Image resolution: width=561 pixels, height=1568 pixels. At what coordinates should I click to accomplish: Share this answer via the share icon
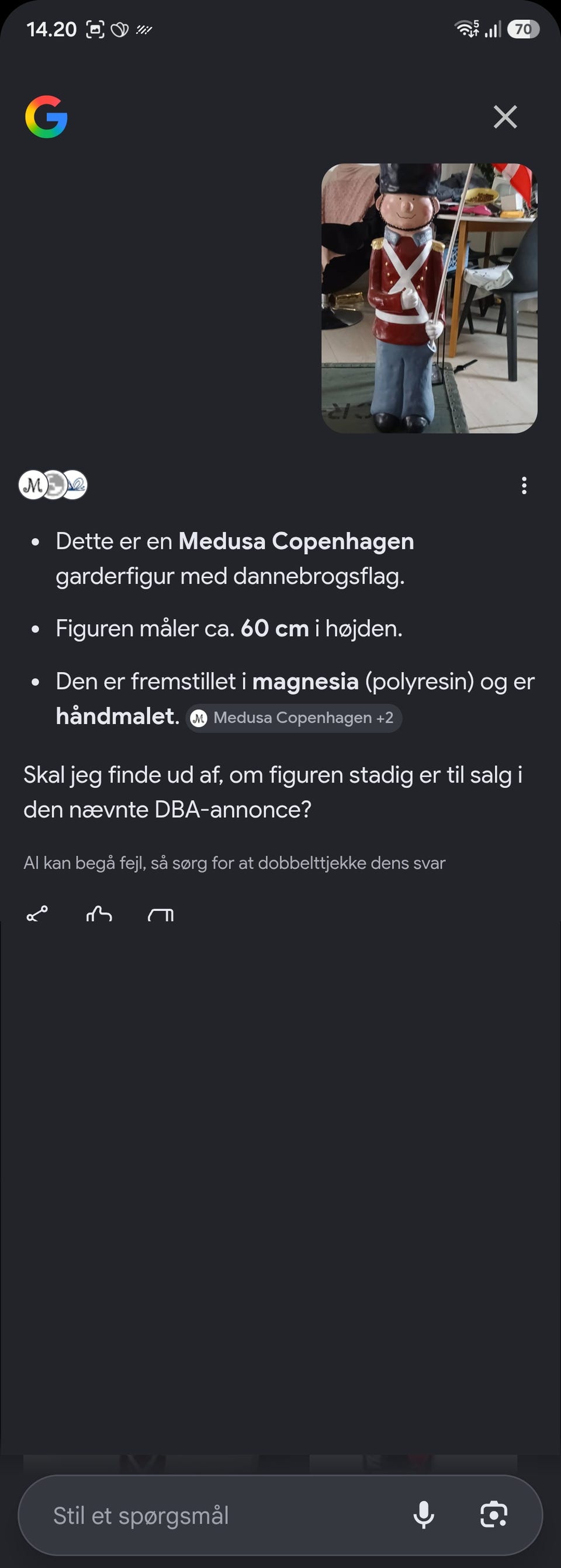pos(37,914)
